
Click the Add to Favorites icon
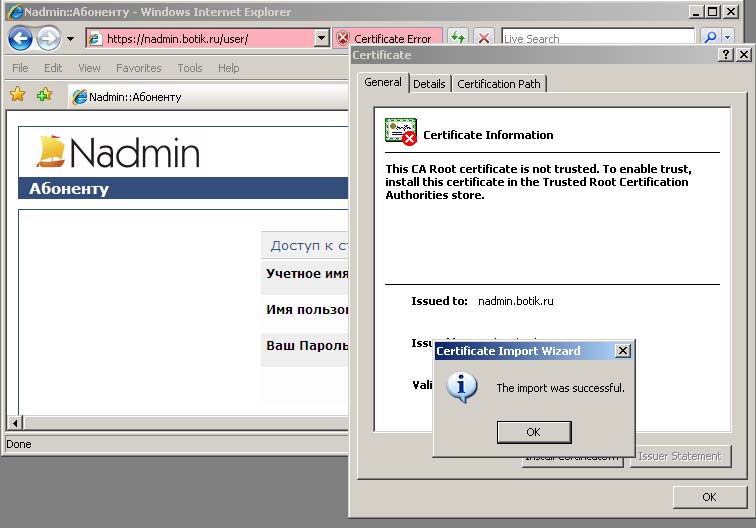[44, 95]
